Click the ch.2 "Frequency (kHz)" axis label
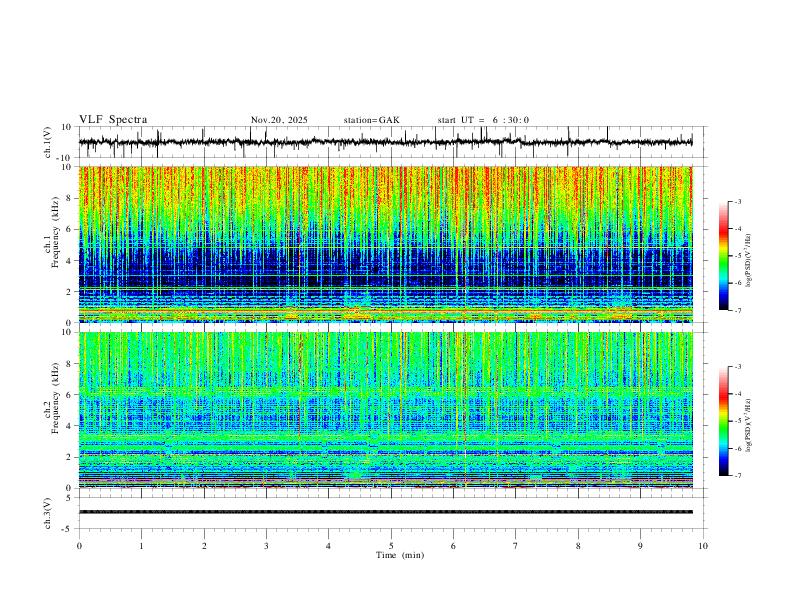Viewport: 792px width, 612px height. [53, 398]
